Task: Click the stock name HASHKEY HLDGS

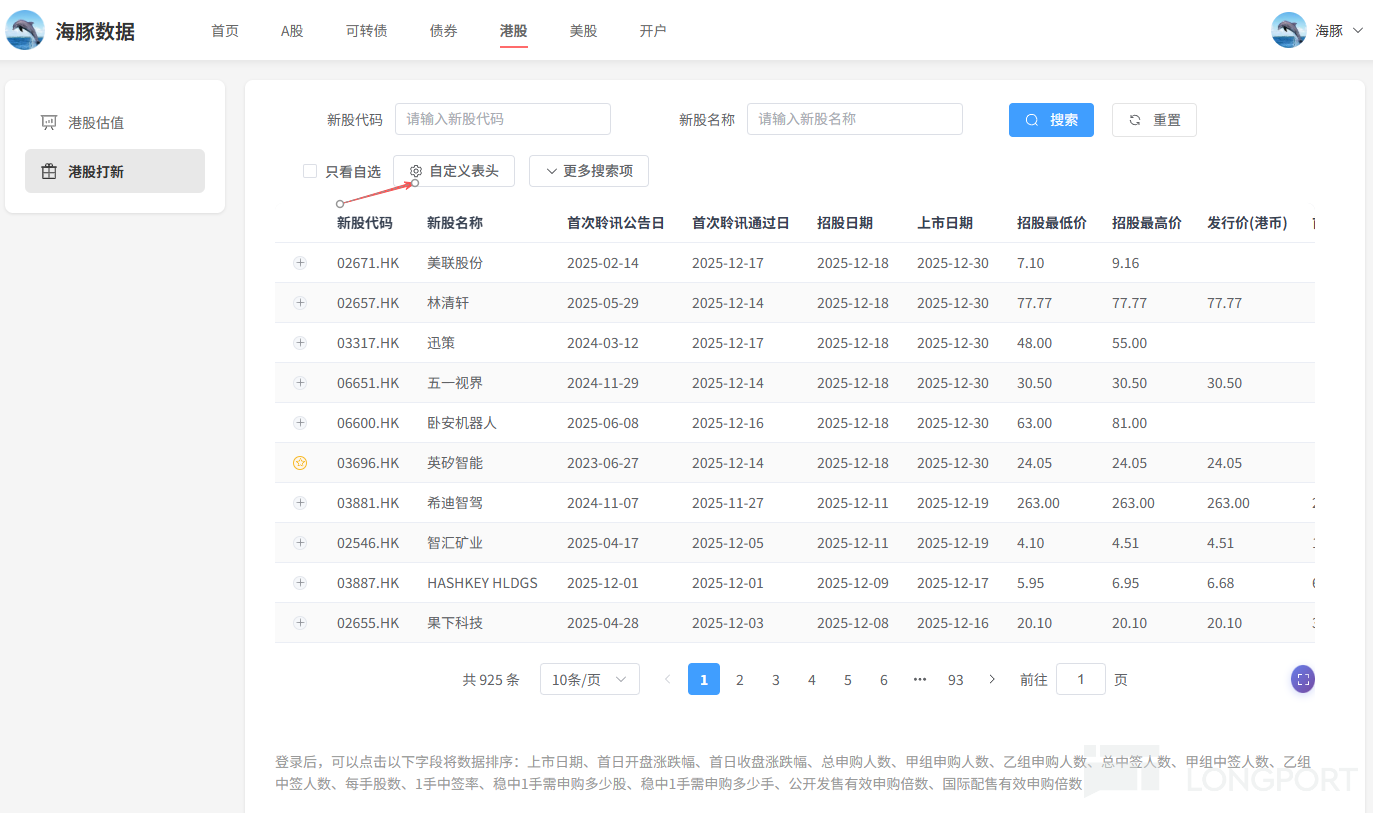Action: 482,583
